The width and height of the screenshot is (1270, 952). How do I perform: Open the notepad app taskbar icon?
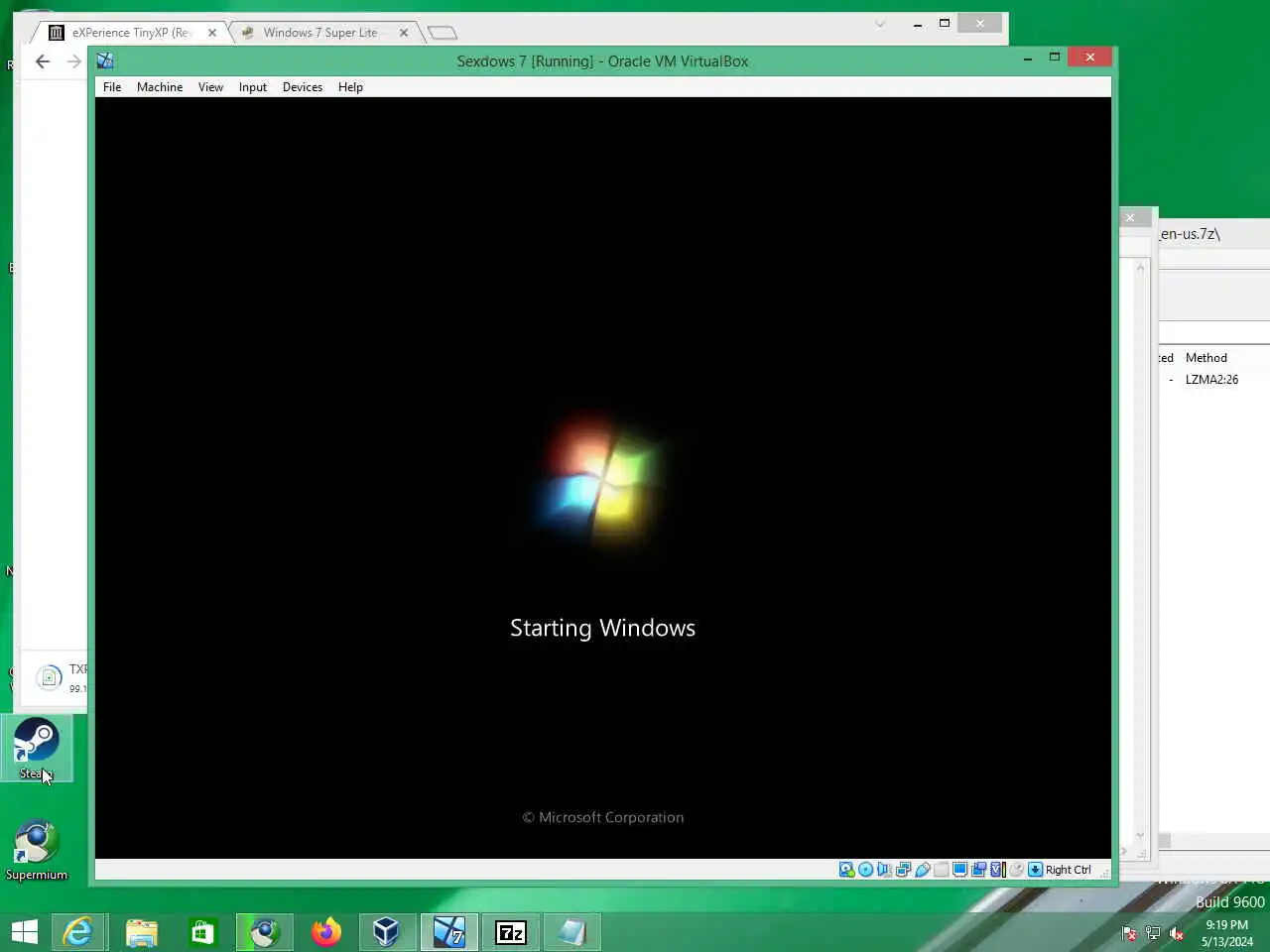571,932
